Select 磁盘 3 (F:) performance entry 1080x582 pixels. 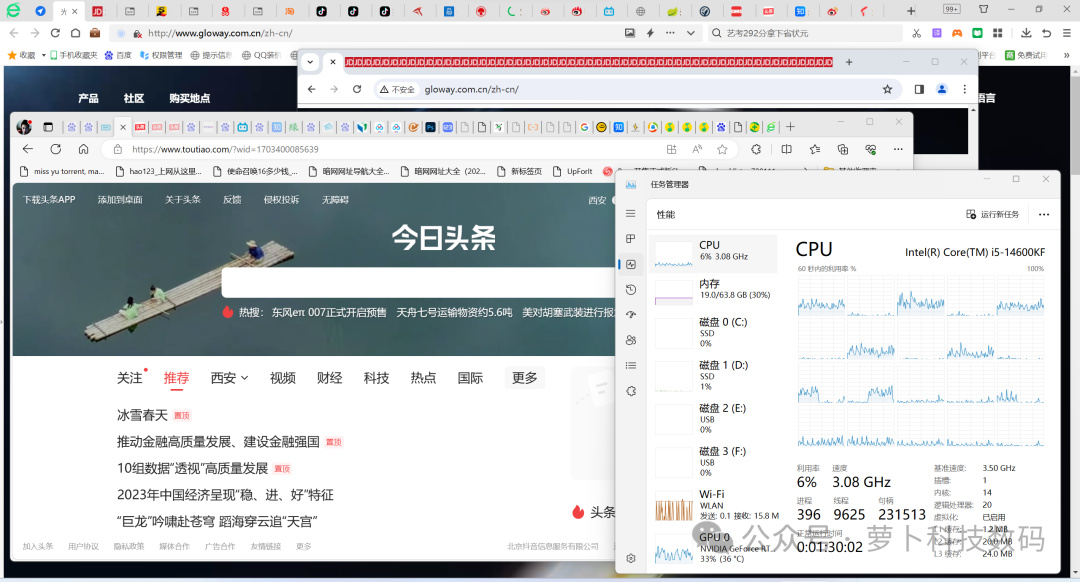click(713, 462)
